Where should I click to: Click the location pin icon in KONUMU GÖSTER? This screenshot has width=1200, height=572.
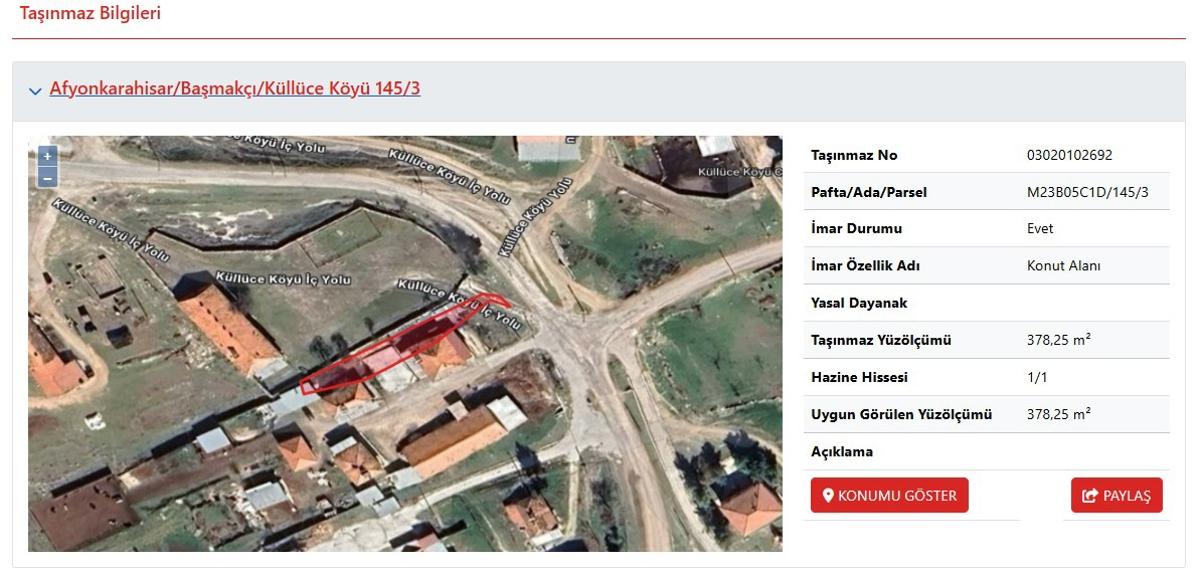coord(828,495)
